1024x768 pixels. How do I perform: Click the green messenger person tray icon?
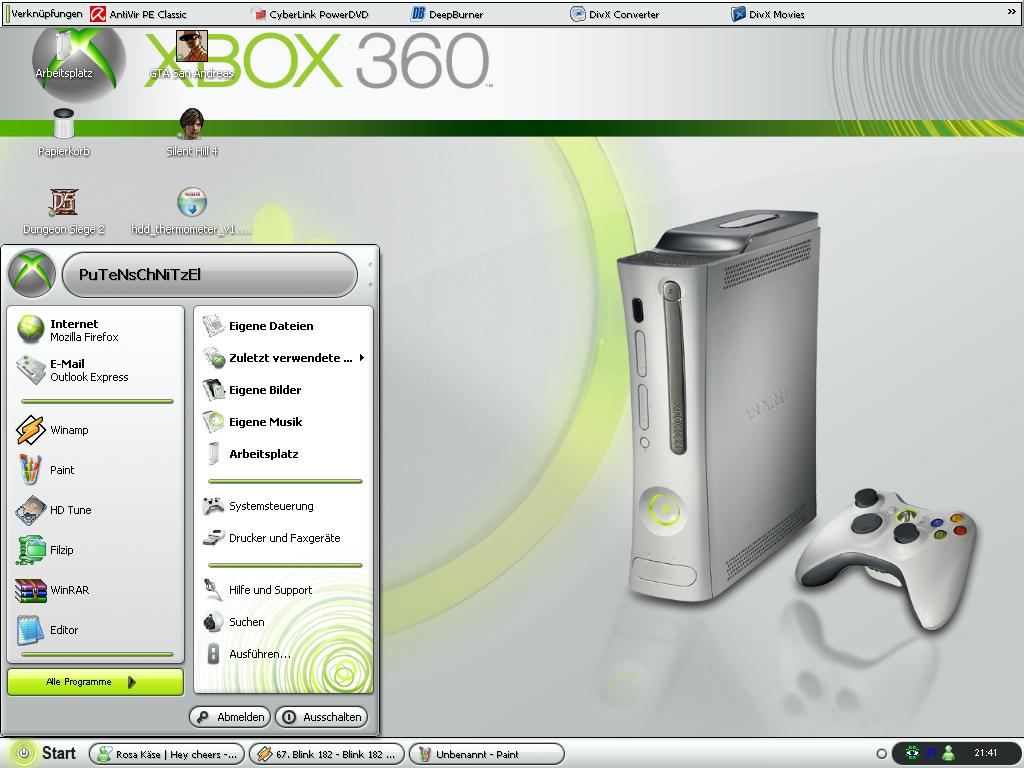949,753
